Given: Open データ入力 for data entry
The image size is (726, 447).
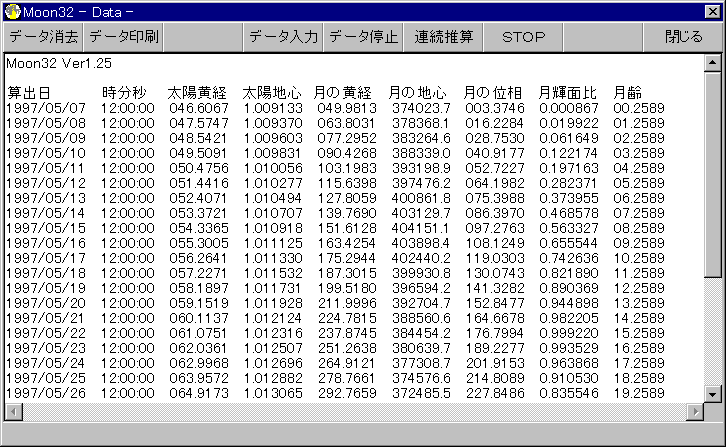Looking at the screenshot, I should (283, 37).
